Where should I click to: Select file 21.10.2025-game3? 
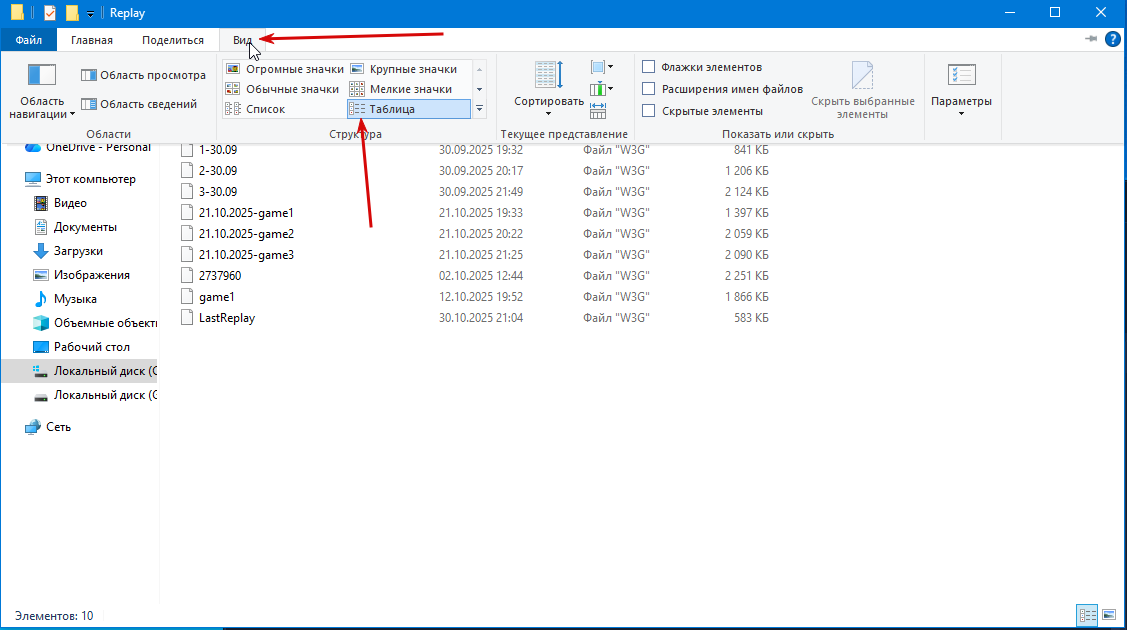[247, 255]
